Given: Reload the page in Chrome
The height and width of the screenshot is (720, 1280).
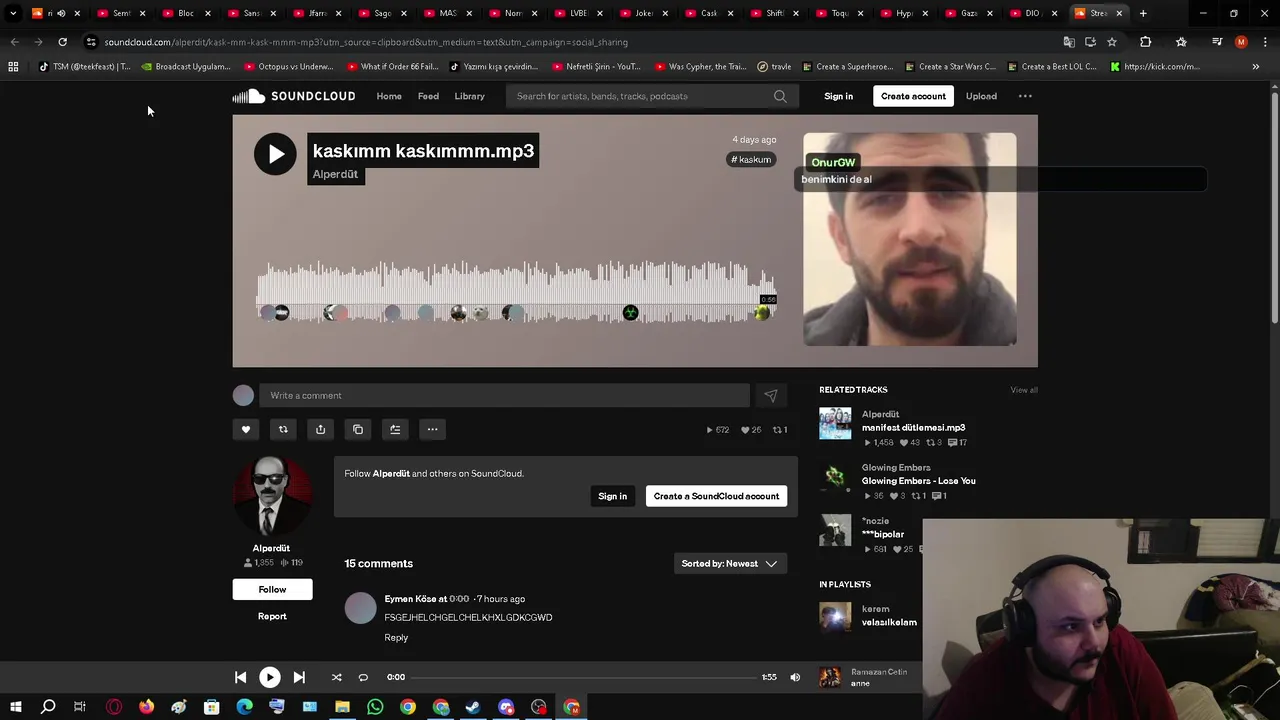Looking at the screenshot, I should point(62,42).
